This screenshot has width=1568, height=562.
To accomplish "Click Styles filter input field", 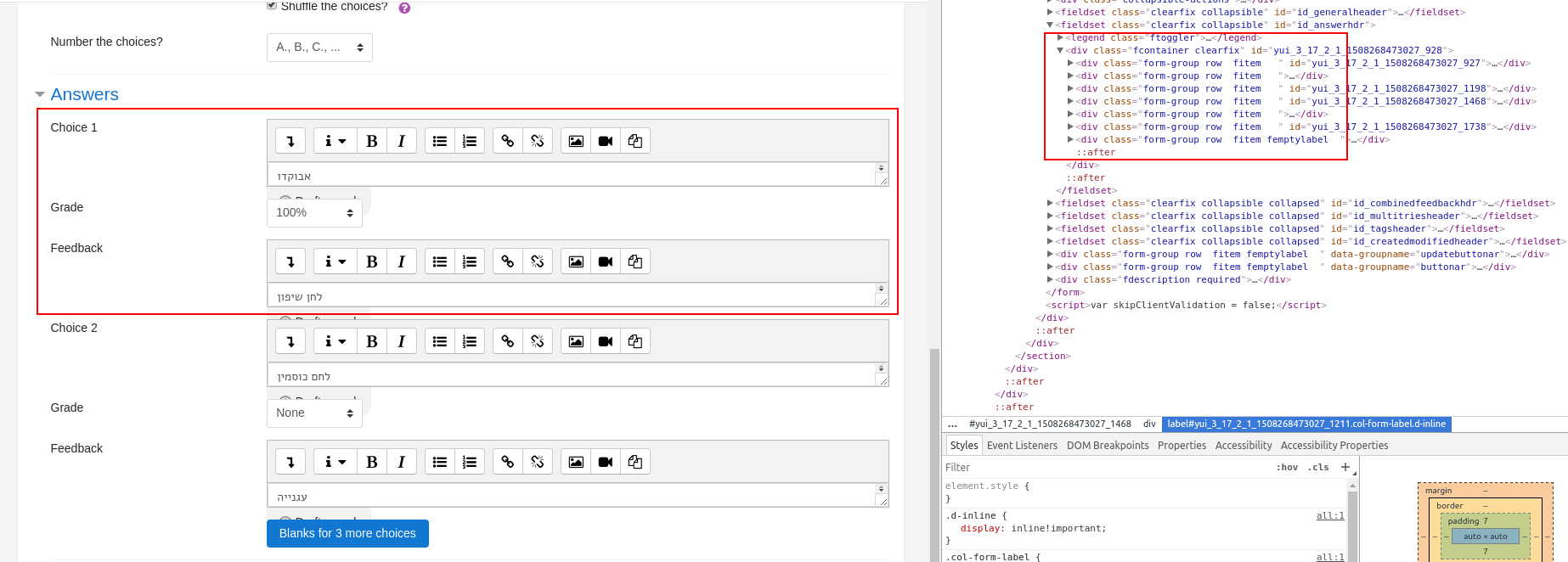I will coord(1104,467).
